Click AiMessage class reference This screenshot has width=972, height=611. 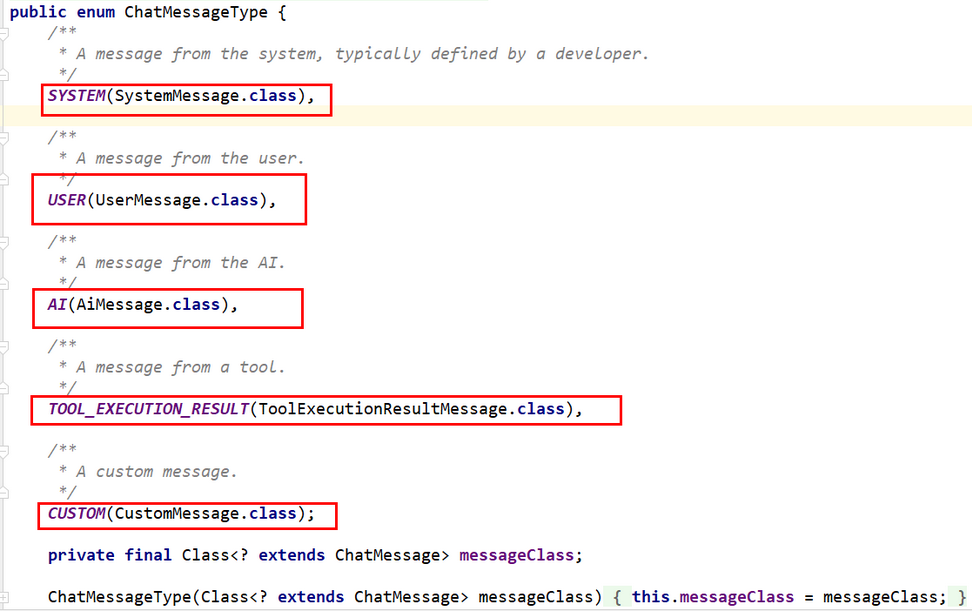pos(119,304)
